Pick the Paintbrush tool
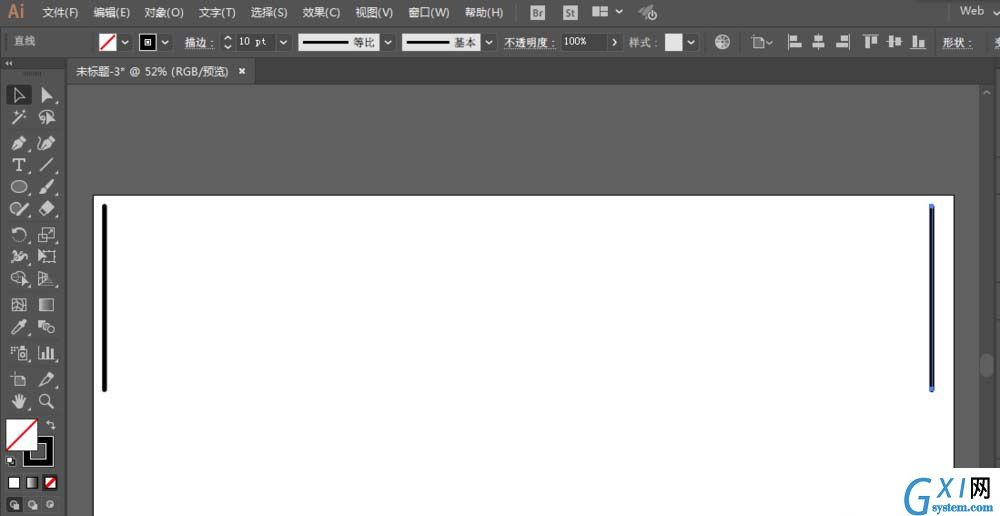 pos(47,187)
